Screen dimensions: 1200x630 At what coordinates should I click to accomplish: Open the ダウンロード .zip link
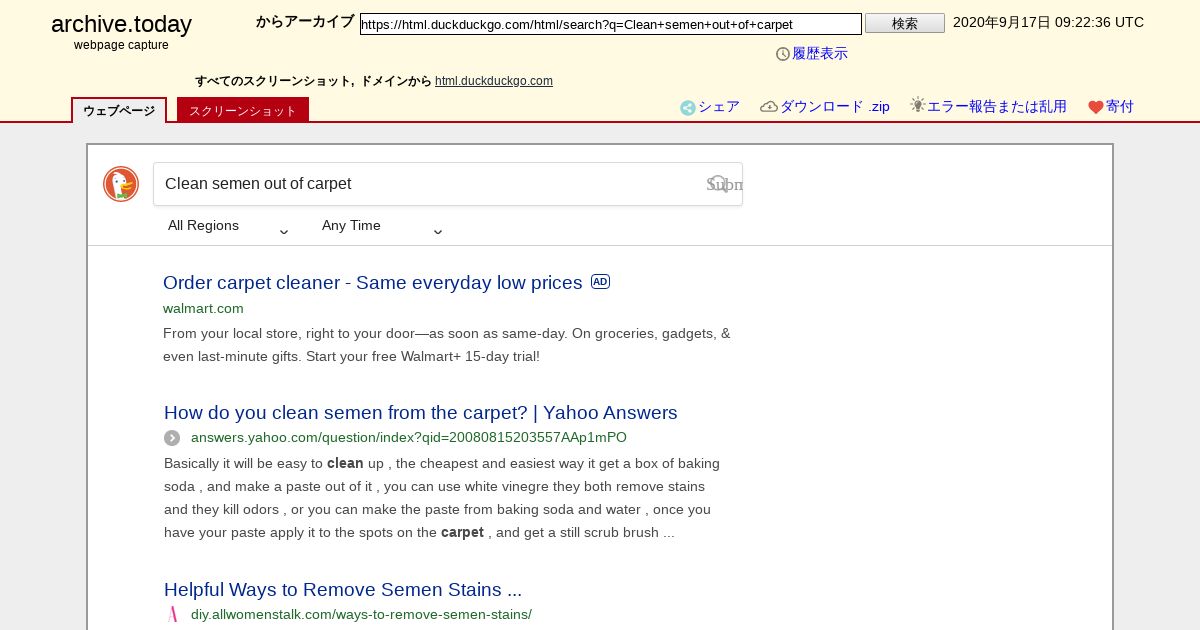coord(835,107)
